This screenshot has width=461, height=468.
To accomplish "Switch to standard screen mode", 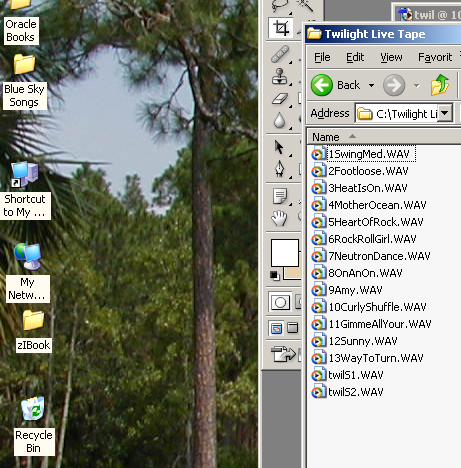I will click(x=276, y=328).
